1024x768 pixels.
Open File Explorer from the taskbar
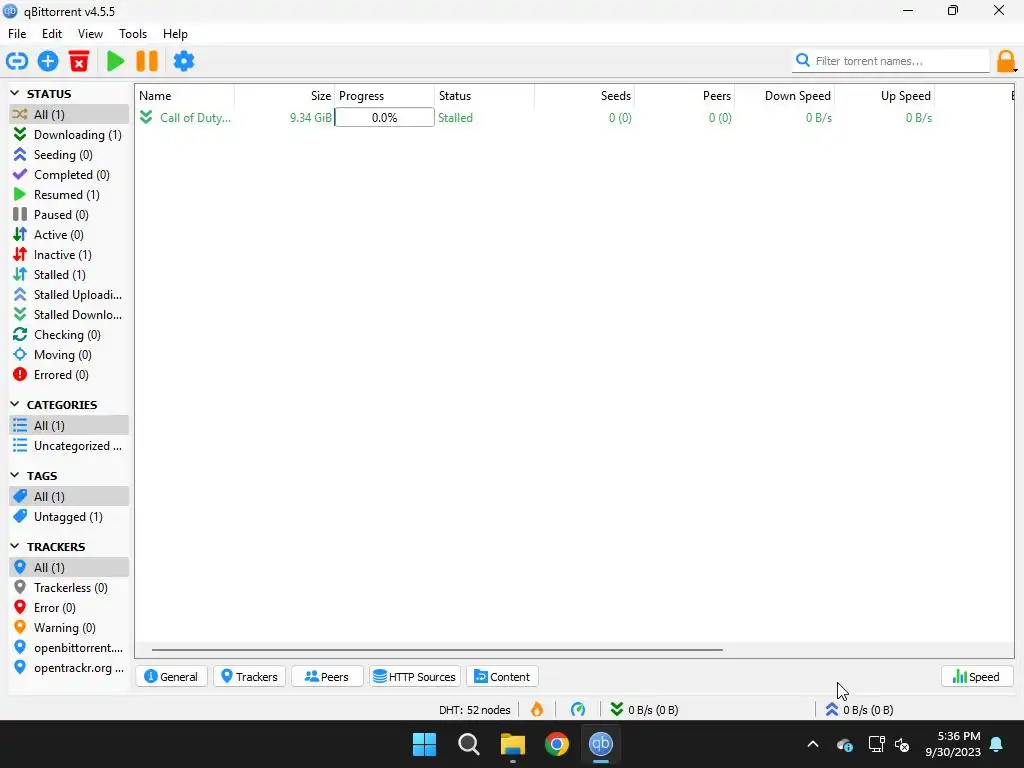pos(513,744)
